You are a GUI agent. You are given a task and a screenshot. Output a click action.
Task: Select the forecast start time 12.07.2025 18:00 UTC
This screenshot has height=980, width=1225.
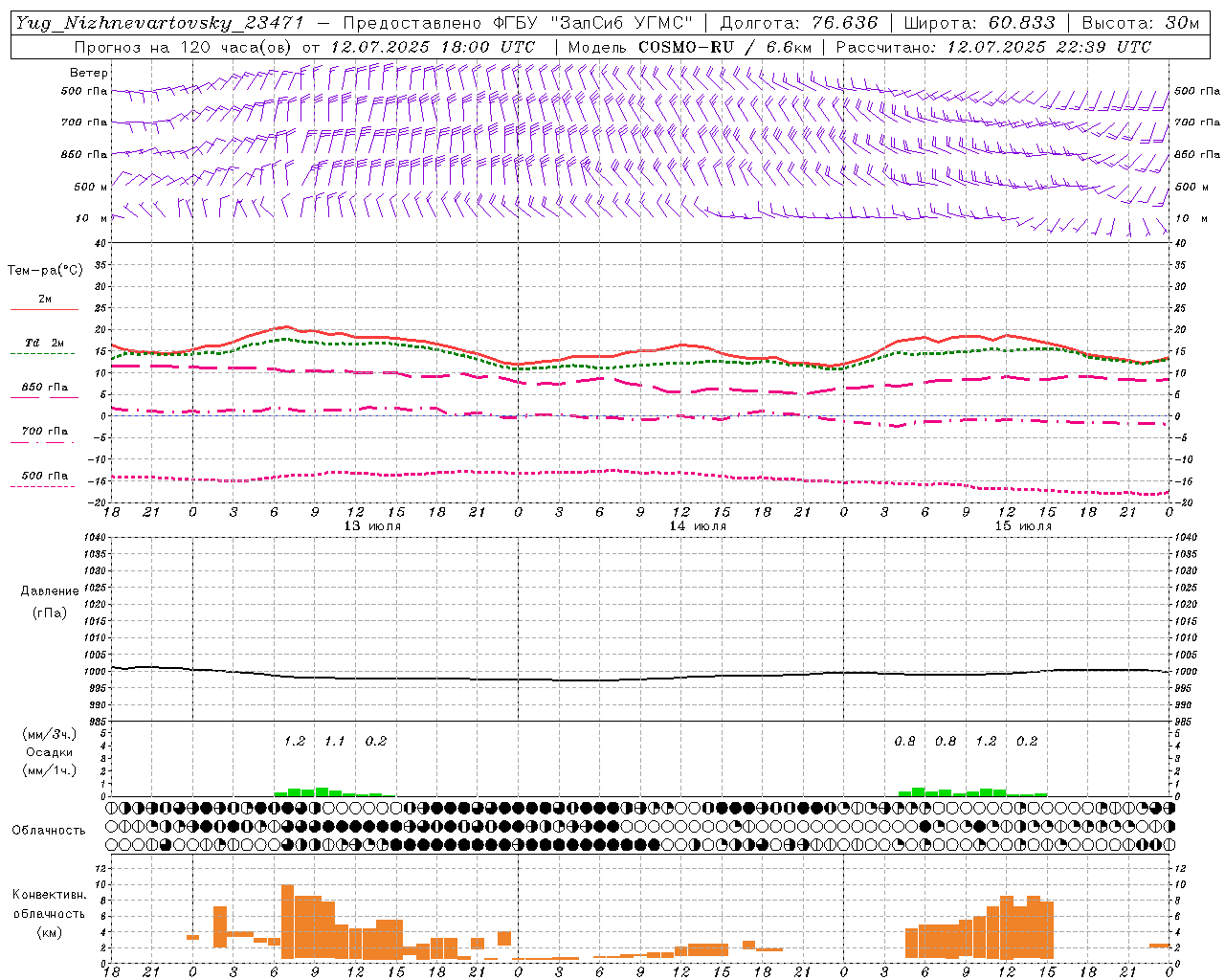point(433,47)
